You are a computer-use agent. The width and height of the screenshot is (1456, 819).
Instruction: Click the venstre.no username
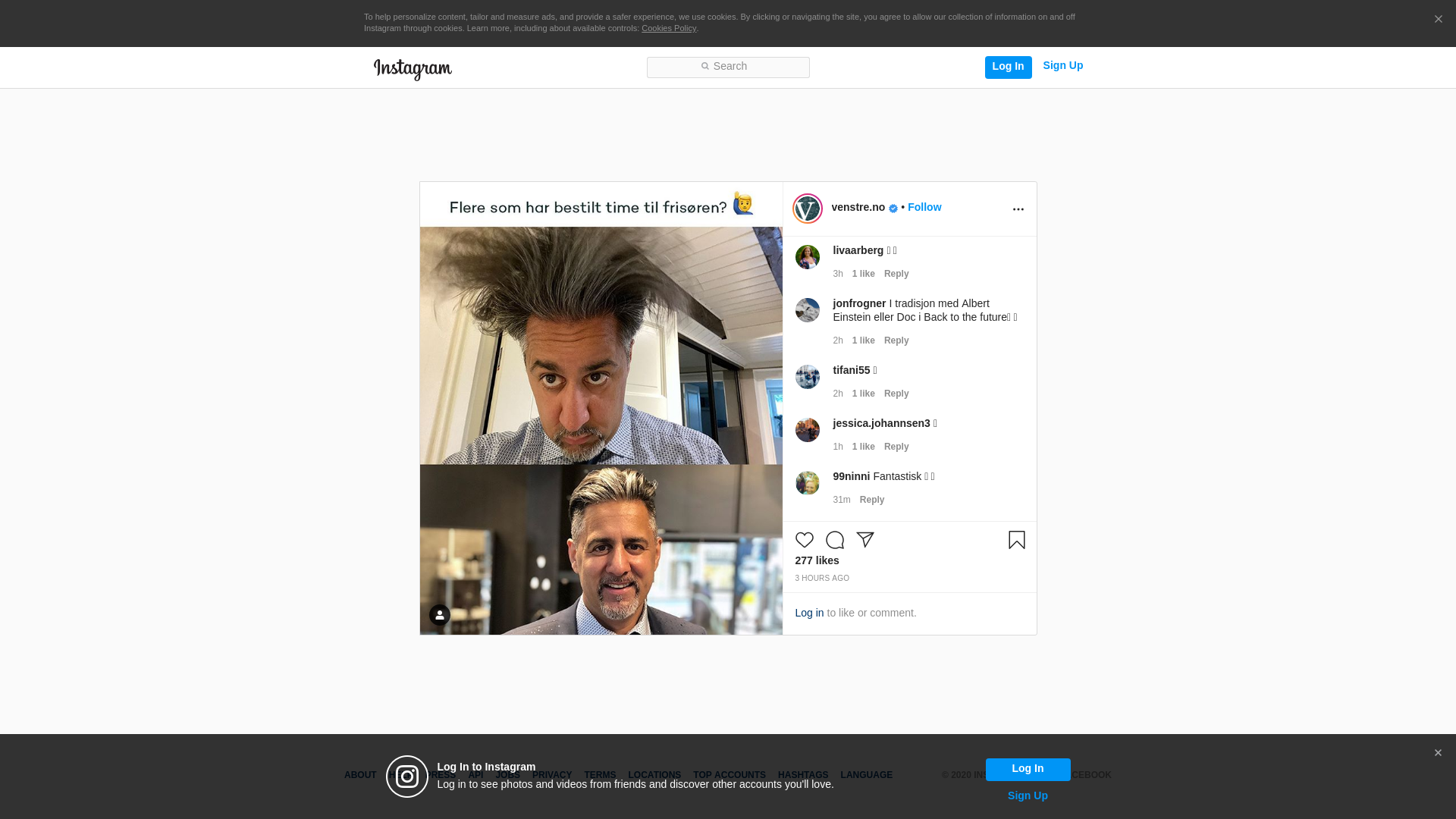click(x=858, y=207)
